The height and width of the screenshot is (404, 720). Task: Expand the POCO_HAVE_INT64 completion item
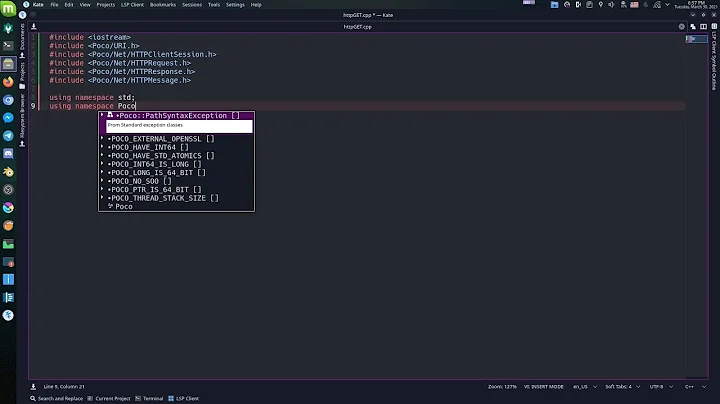pyautogui.click(x=102, y=147)
